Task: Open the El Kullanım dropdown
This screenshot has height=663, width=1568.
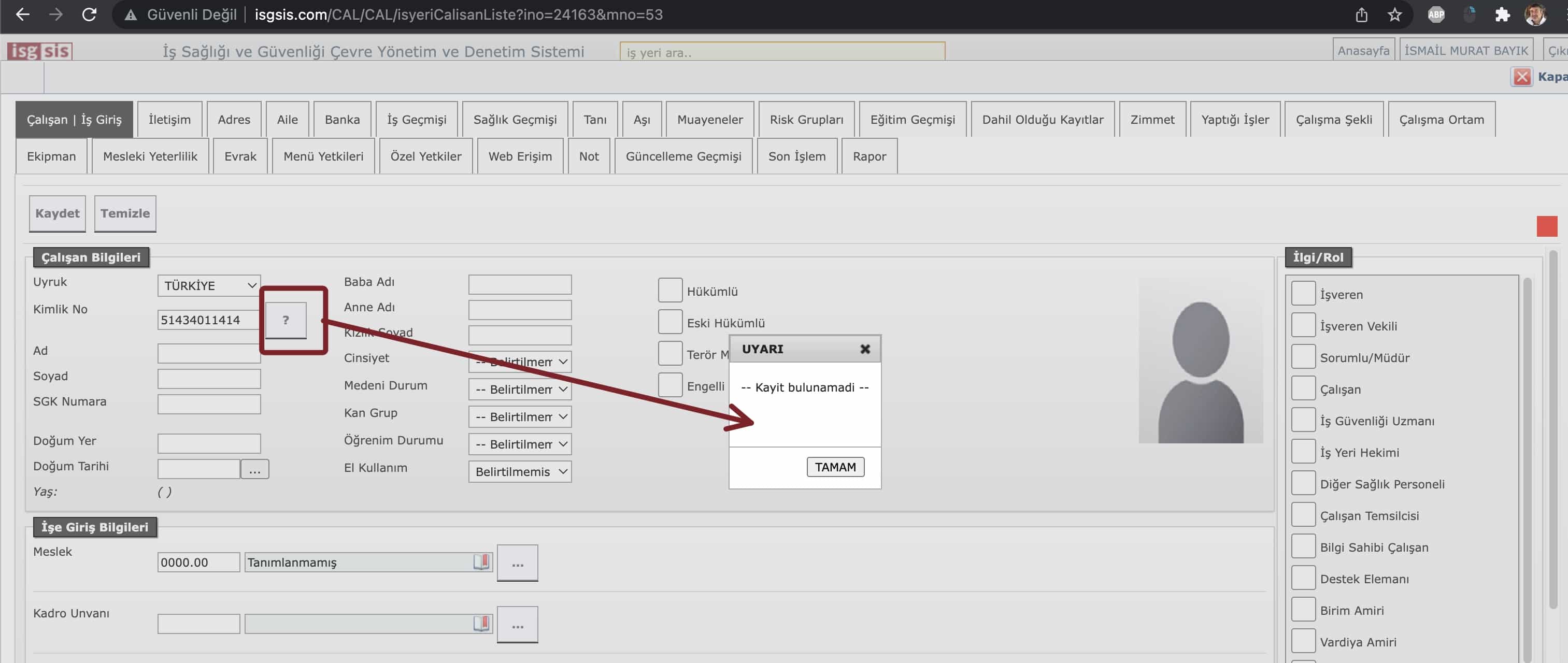Action: 520,471
